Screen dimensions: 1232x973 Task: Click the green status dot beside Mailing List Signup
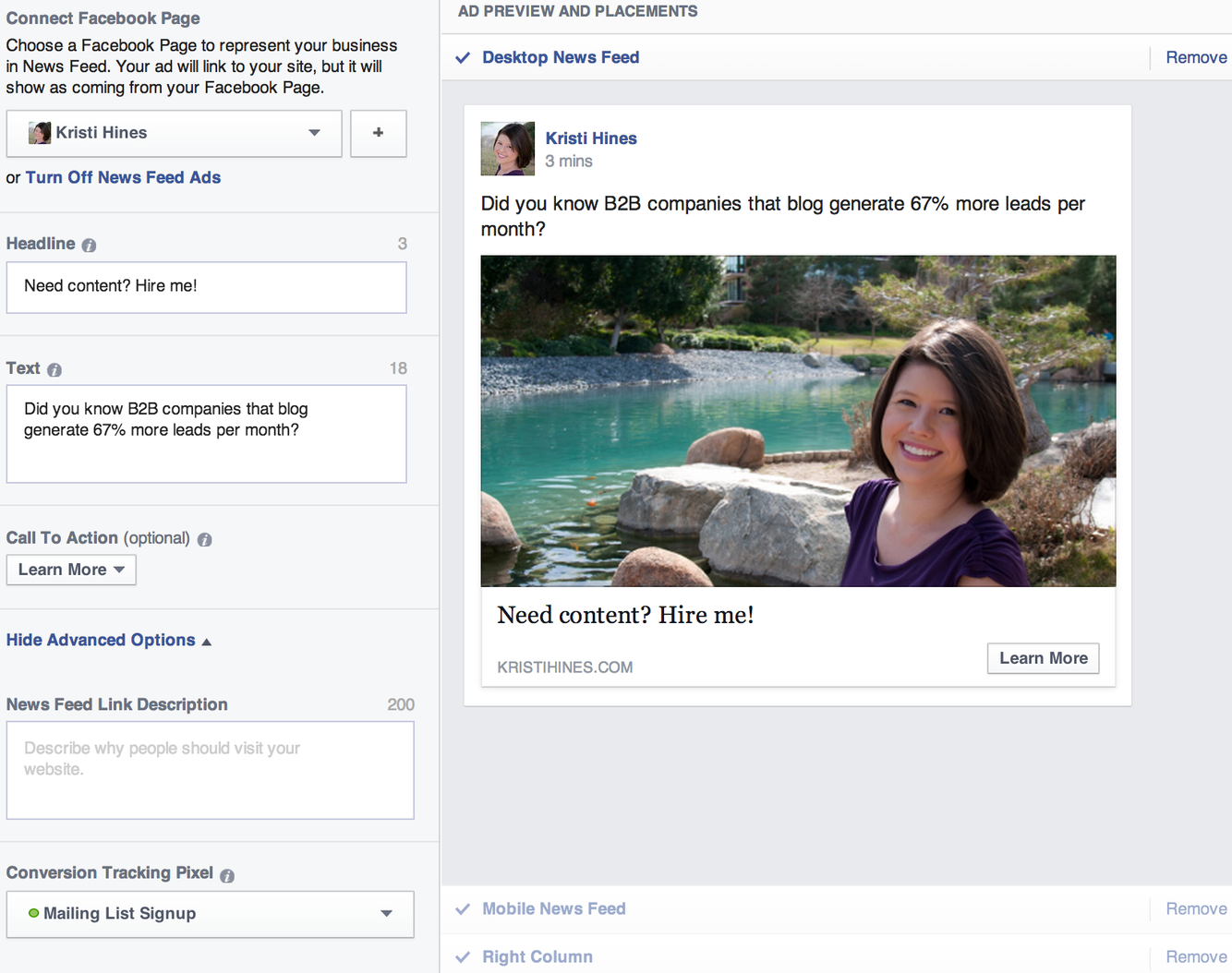(x=34, y=914)
